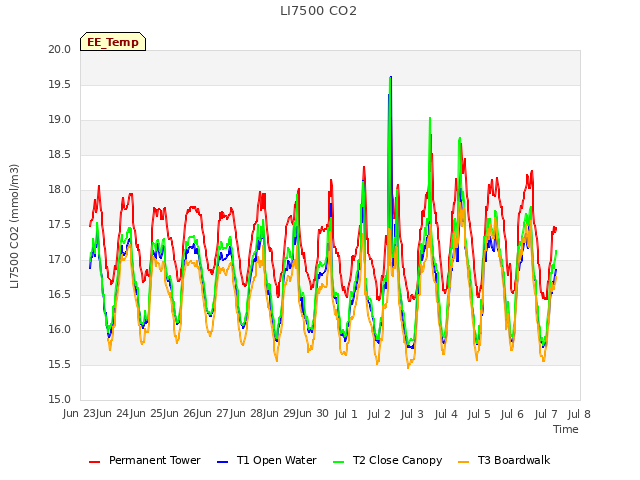Click the 16.0 y-axis tick label

click(60, 329)
